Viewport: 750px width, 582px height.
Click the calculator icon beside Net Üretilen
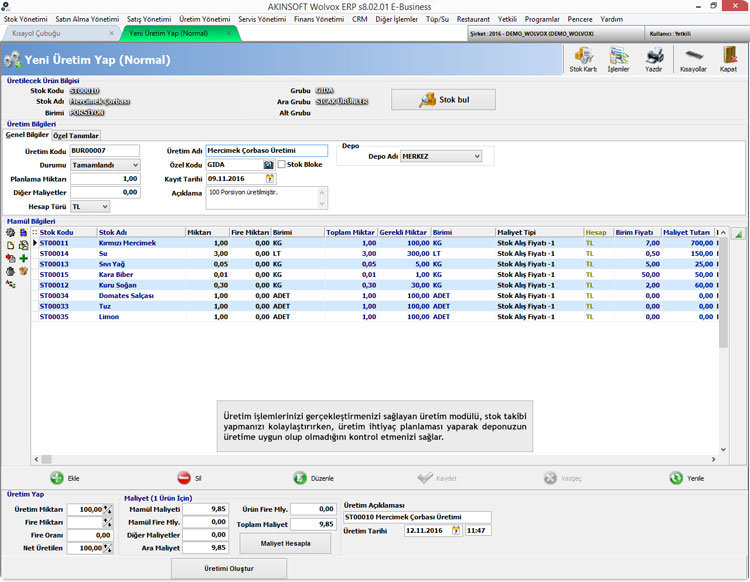point(108,548)
